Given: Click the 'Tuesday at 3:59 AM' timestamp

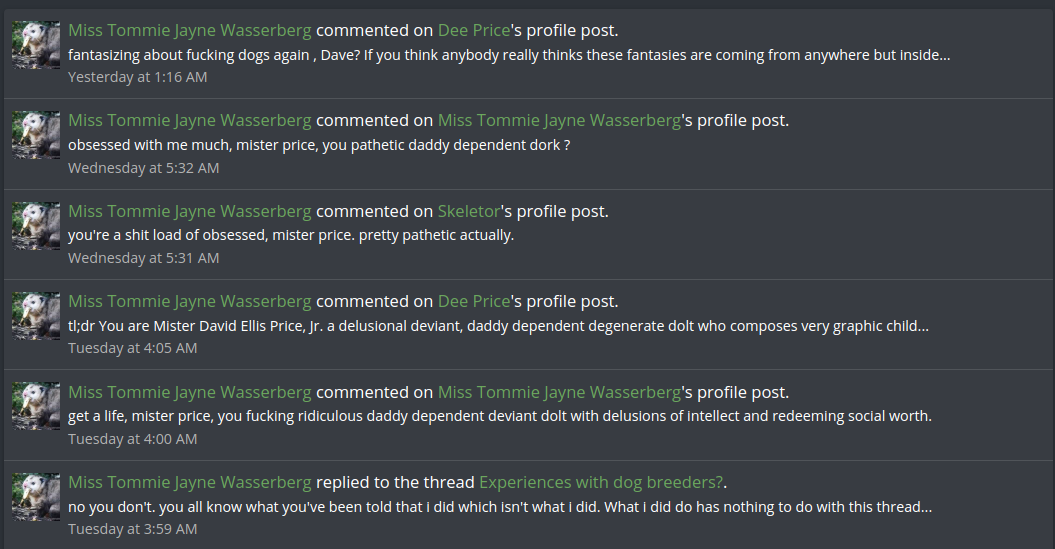Looking at the screenshot, I should [133, 529].
